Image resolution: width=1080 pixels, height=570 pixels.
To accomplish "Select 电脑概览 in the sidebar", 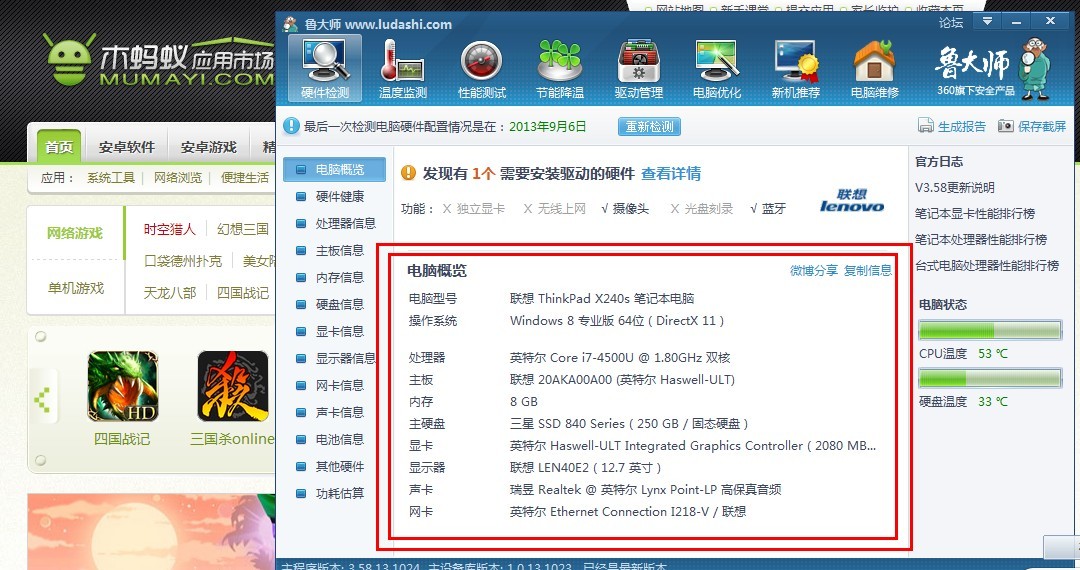I will coord(334,169).
